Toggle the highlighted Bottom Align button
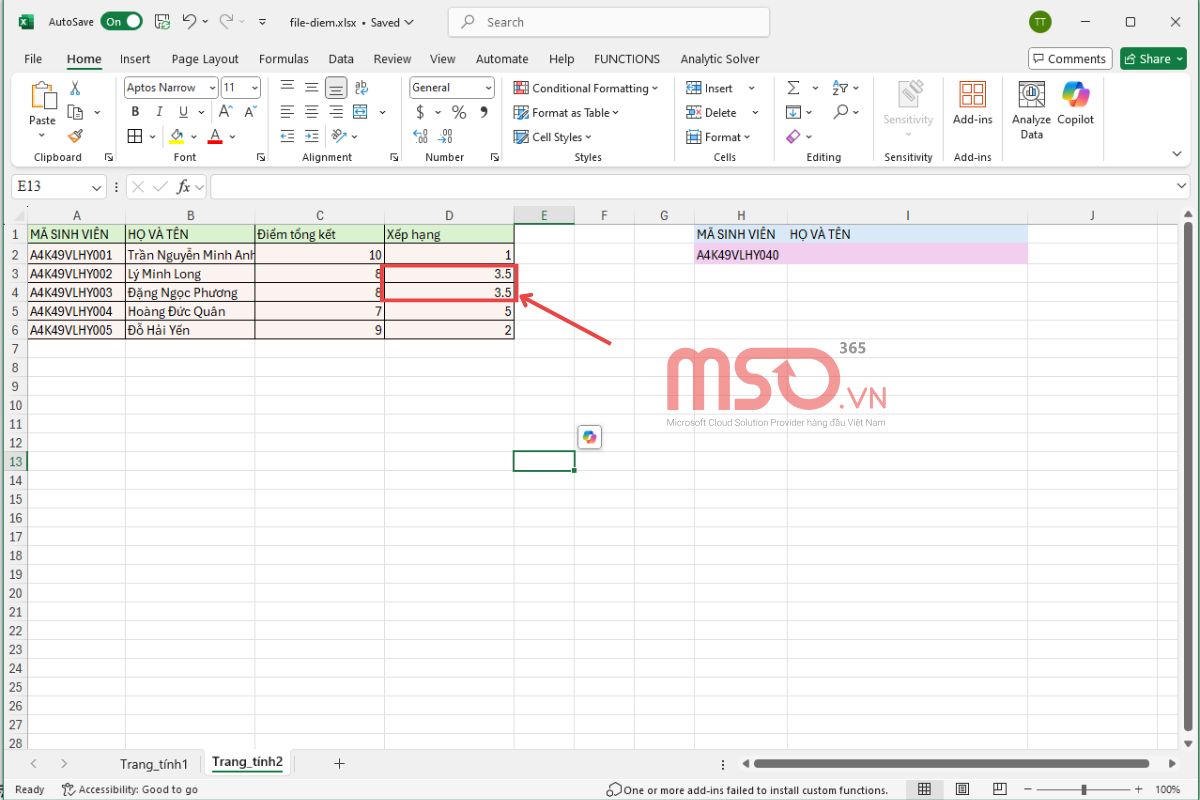Screen dimensions: 1200x800 [336, 87]
